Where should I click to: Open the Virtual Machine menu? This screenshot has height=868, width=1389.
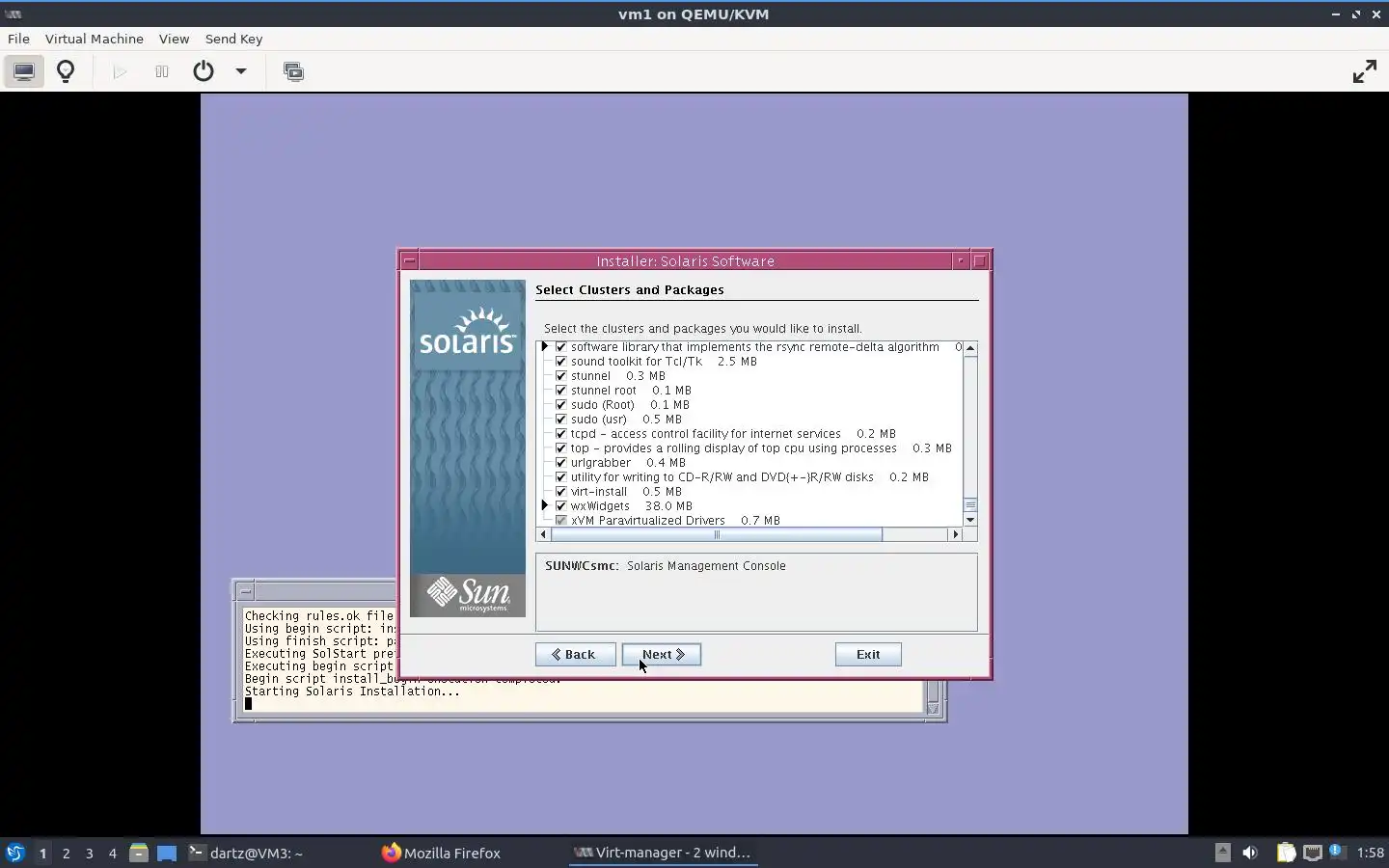(x=95, y=39)
